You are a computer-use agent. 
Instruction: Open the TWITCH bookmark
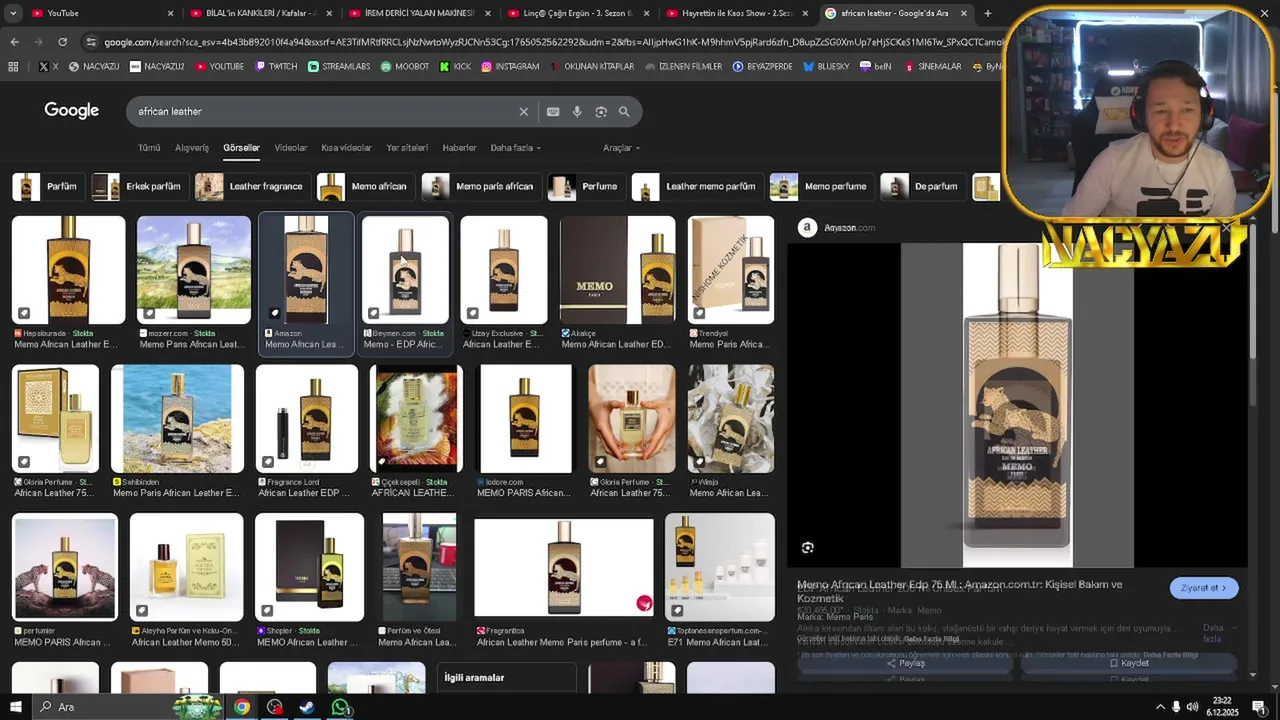point(276,66)
